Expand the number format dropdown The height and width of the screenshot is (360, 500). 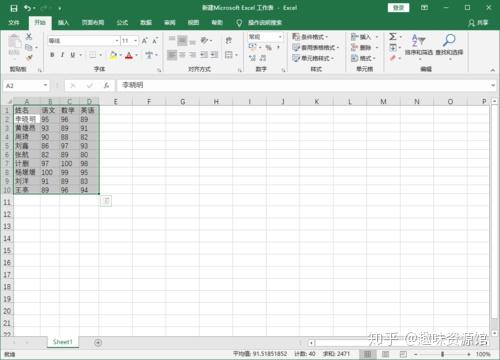point(280,37)
